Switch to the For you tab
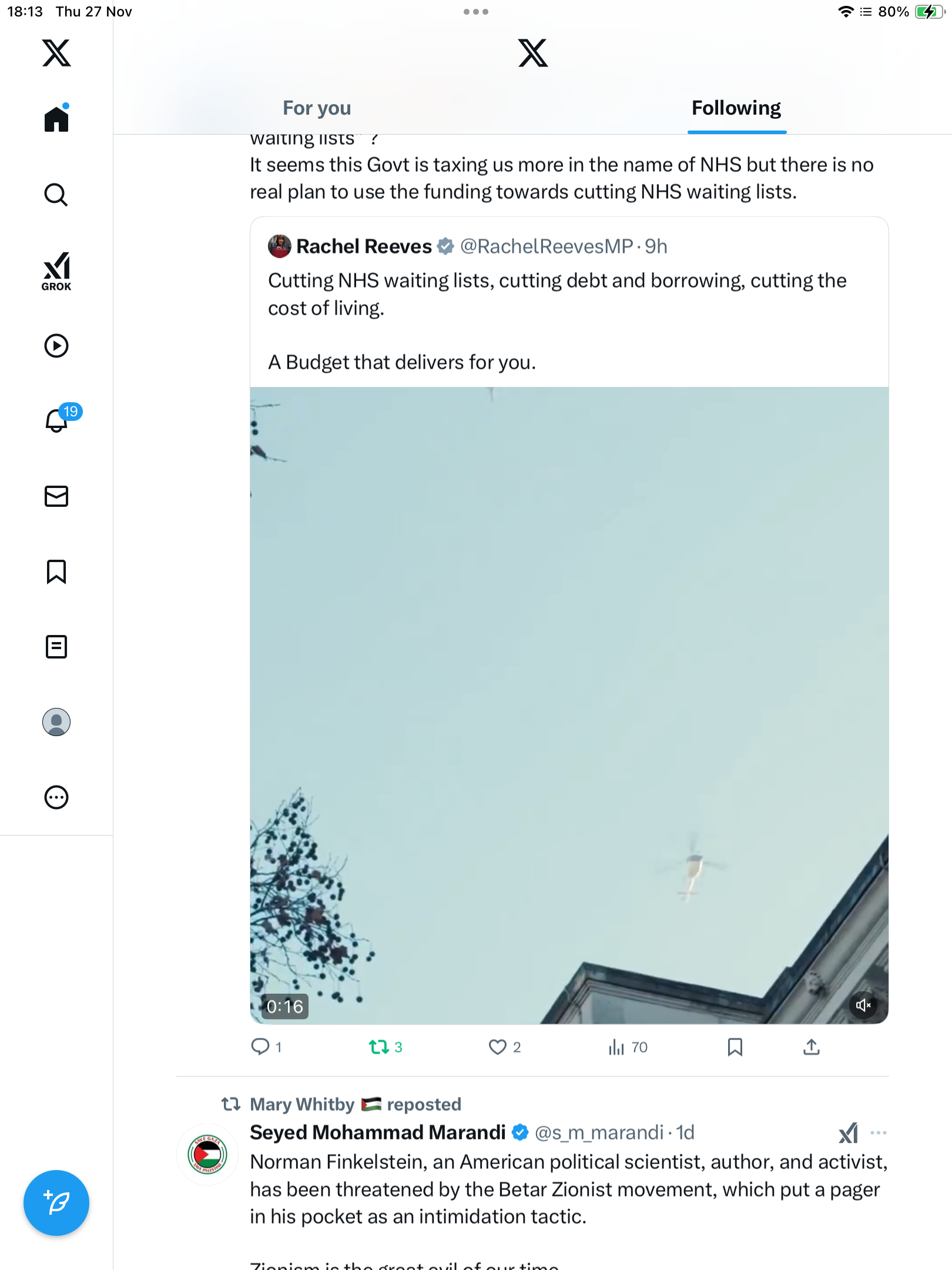The image size is (952, 1270). point(317,108)
